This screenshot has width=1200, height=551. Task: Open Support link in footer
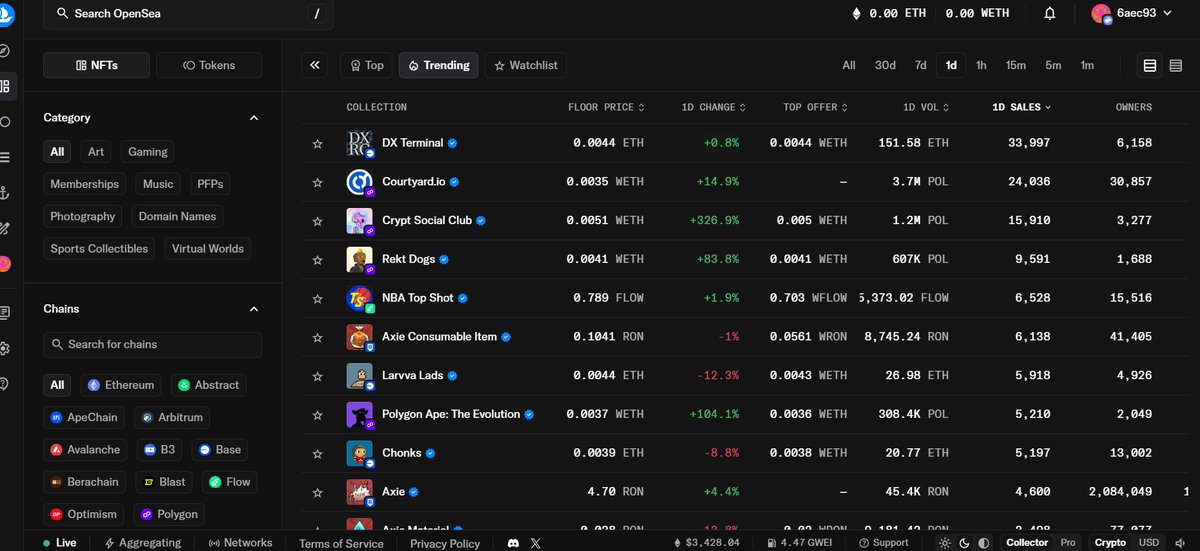click(x=882, y=543)
